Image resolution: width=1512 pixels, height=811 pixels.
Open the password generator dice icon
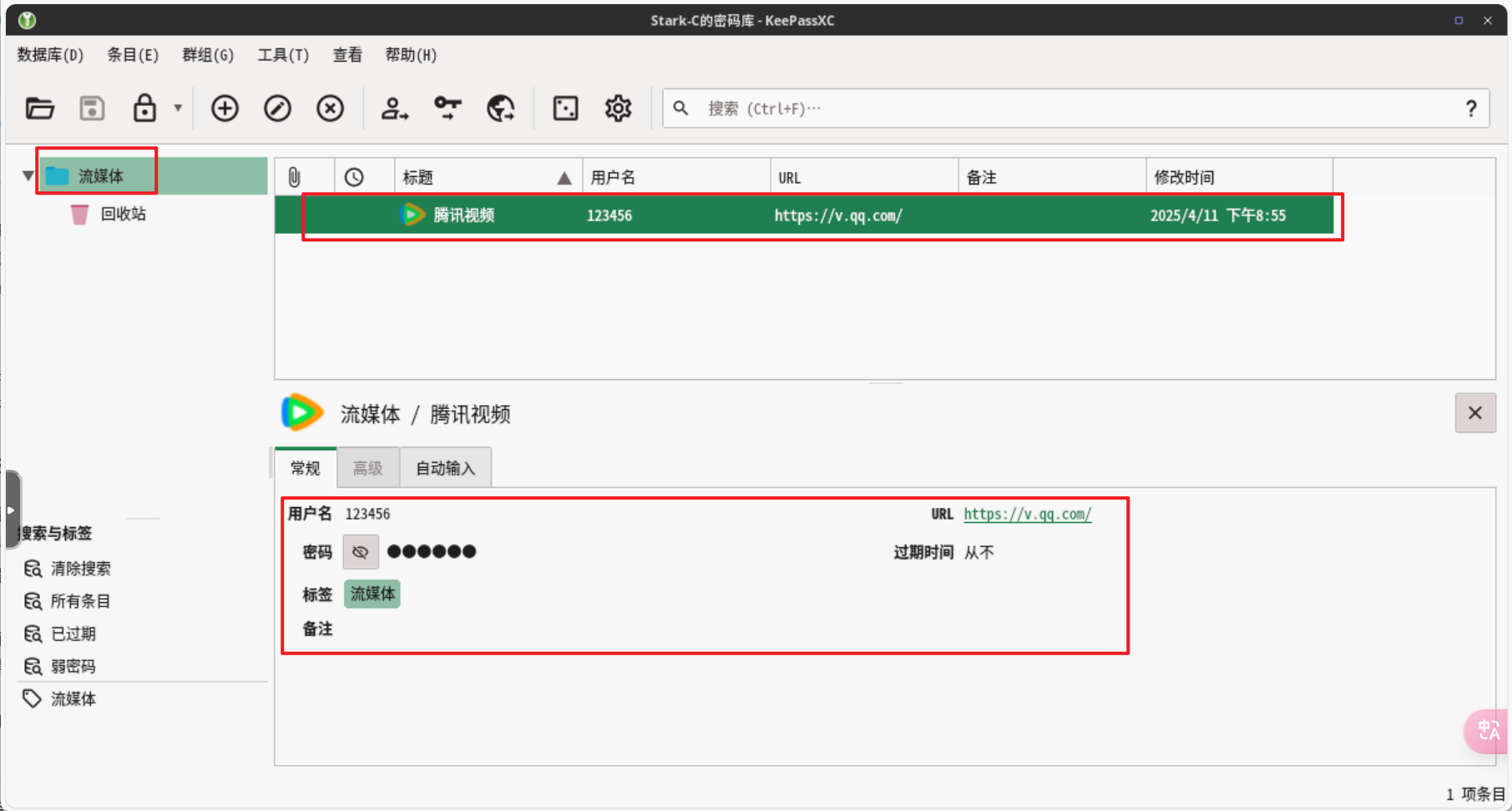click(565, 109)
